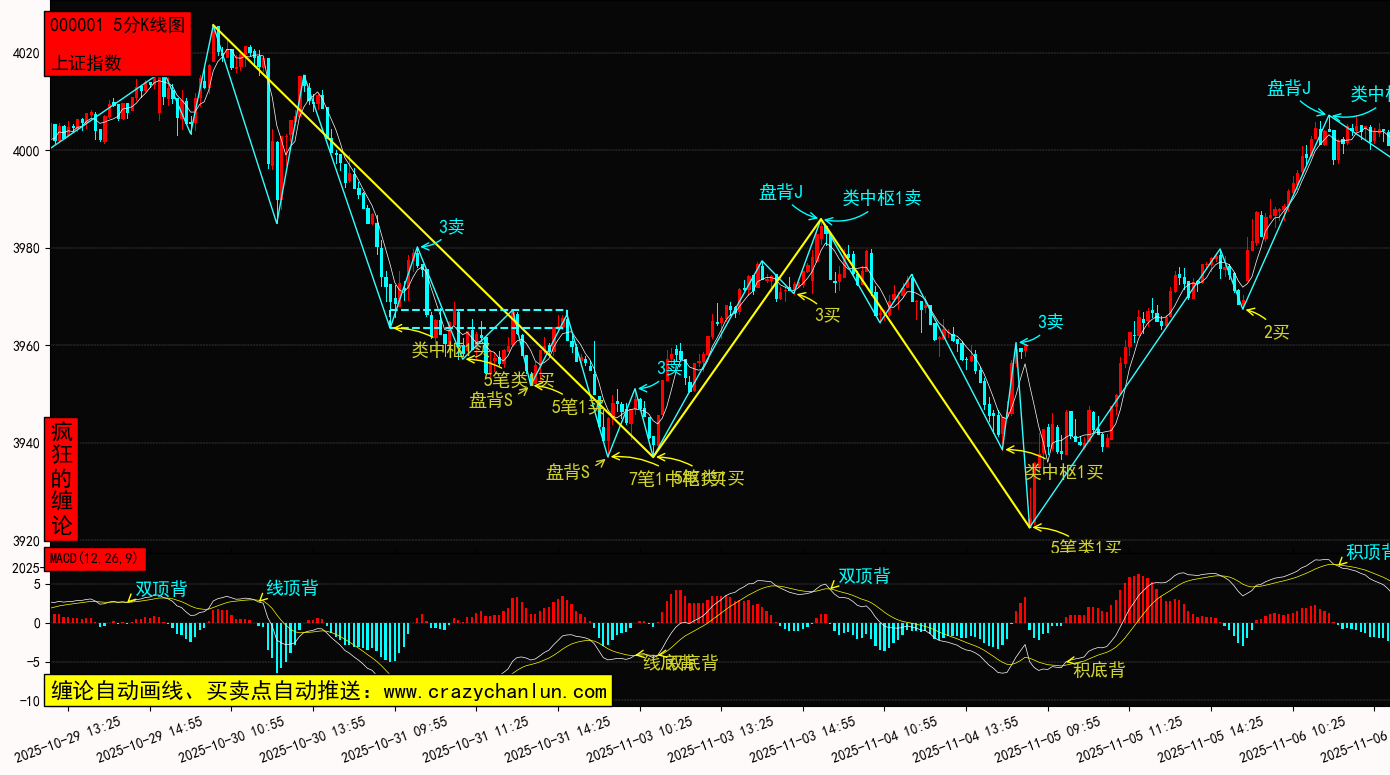The height and width of the screenshot is (775, 1390).
Task: Click the -10 value on MACD axis
Action: (x=30, y=701)
